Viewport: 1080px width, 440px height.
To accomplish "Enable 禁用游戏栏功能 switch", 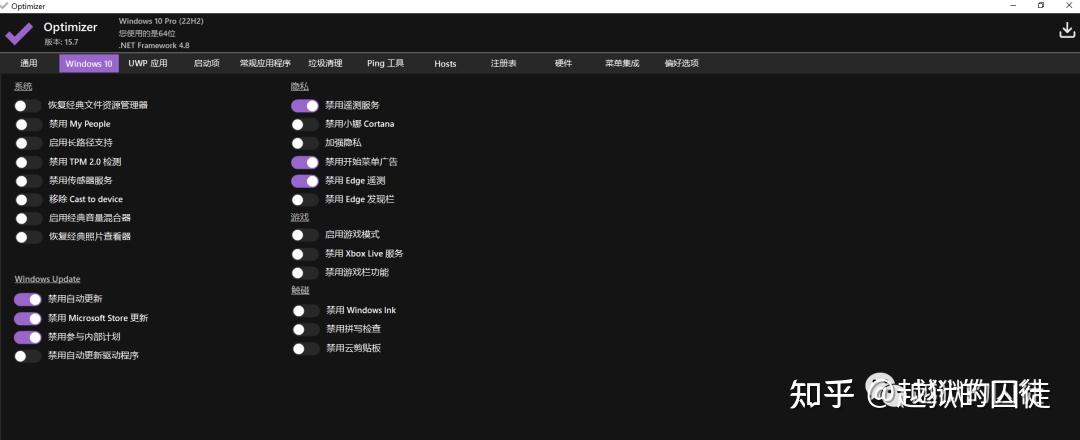I will tap(304, 272).
